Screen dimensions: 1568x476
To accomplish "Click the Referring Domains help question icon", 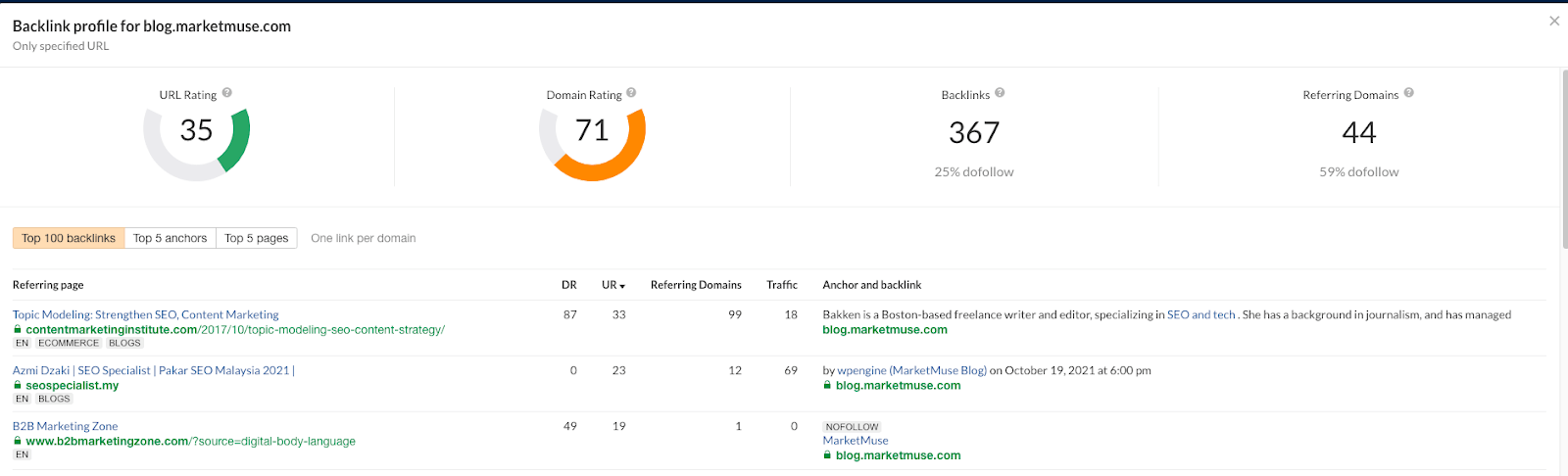I will (1408, 93).
